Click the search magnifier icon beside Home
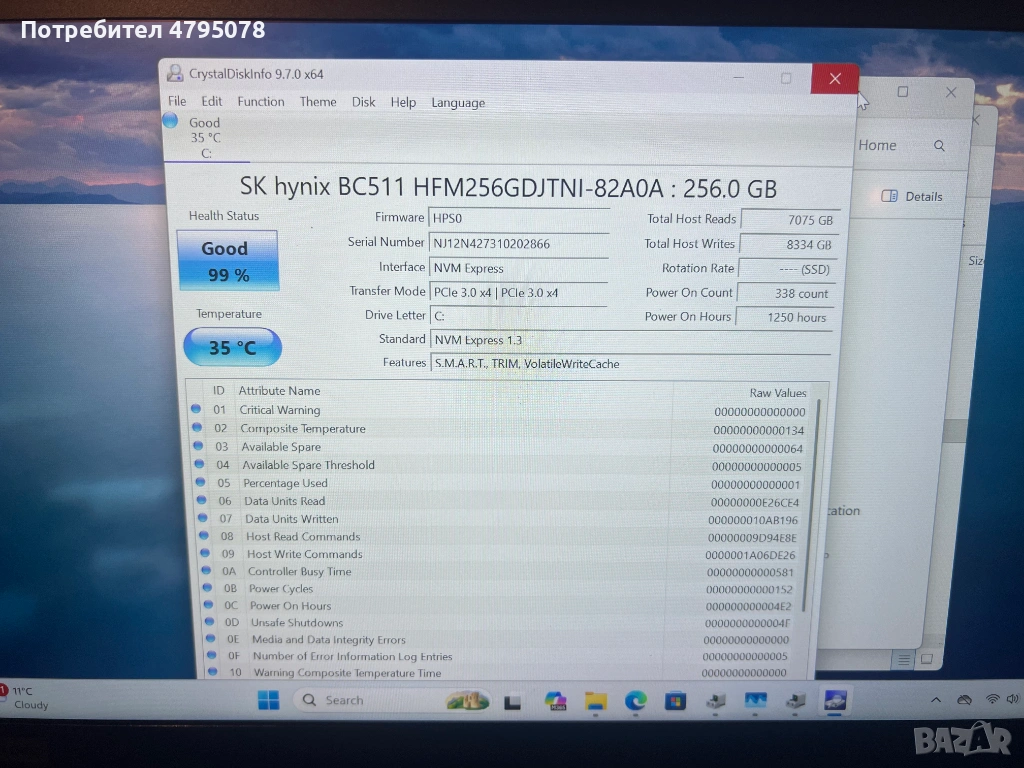This screenshot has height=768, width=1024. (939, 146)
